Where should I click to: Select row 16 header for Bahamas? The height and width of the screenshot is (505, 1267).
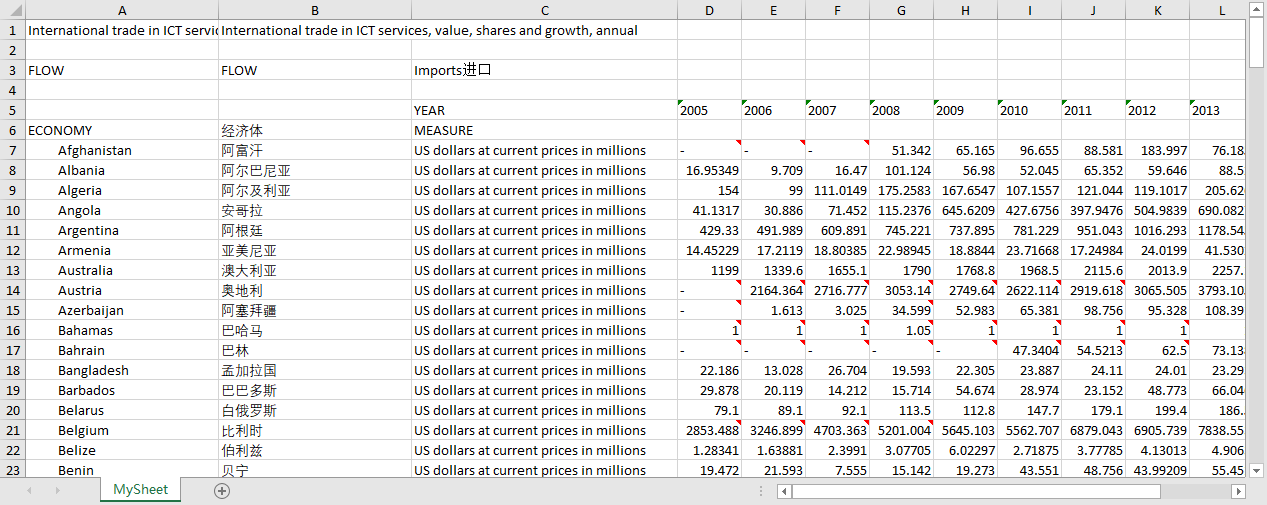(12, 330)
